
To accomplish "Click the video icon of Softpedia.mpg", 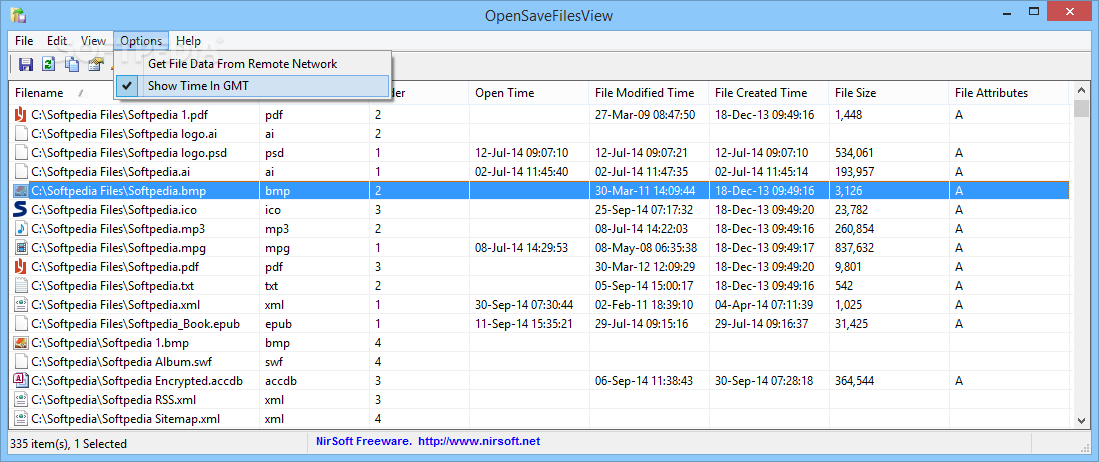I will [x=21, y=247].
